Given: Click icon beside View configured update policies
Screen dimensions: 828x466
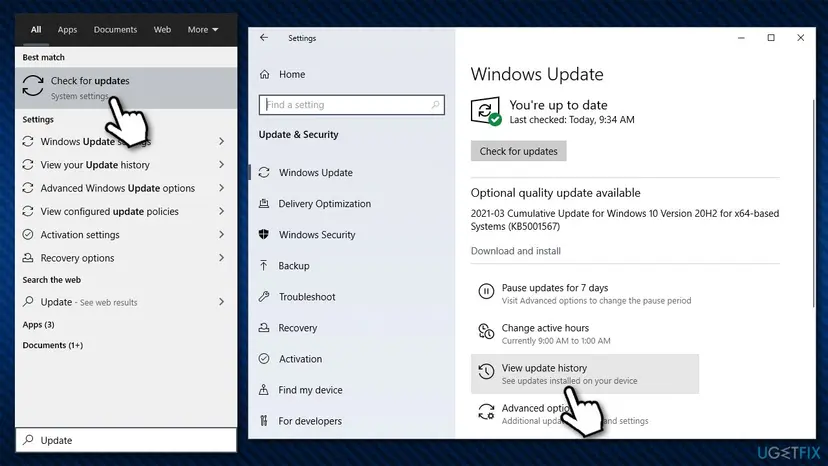Looking at the screenshot, I should tap(28, 211).
